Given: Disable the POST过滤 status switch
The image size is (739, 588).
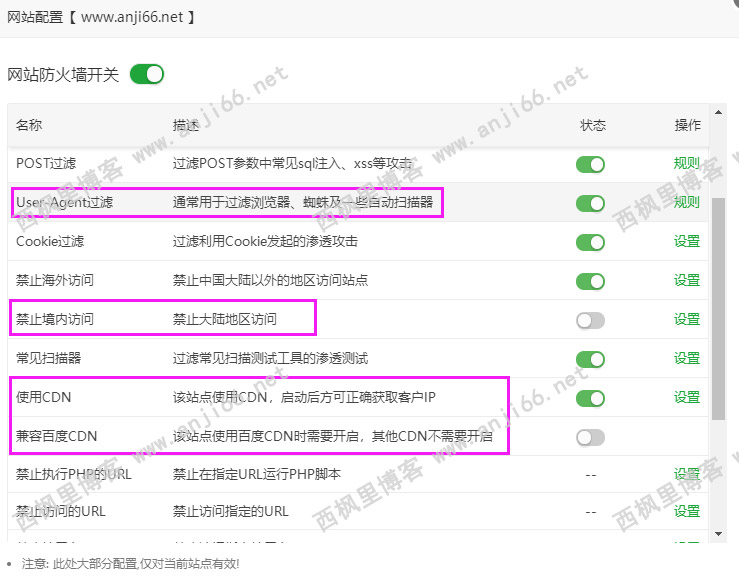Looking at the screenshot, I should [590, 164].
